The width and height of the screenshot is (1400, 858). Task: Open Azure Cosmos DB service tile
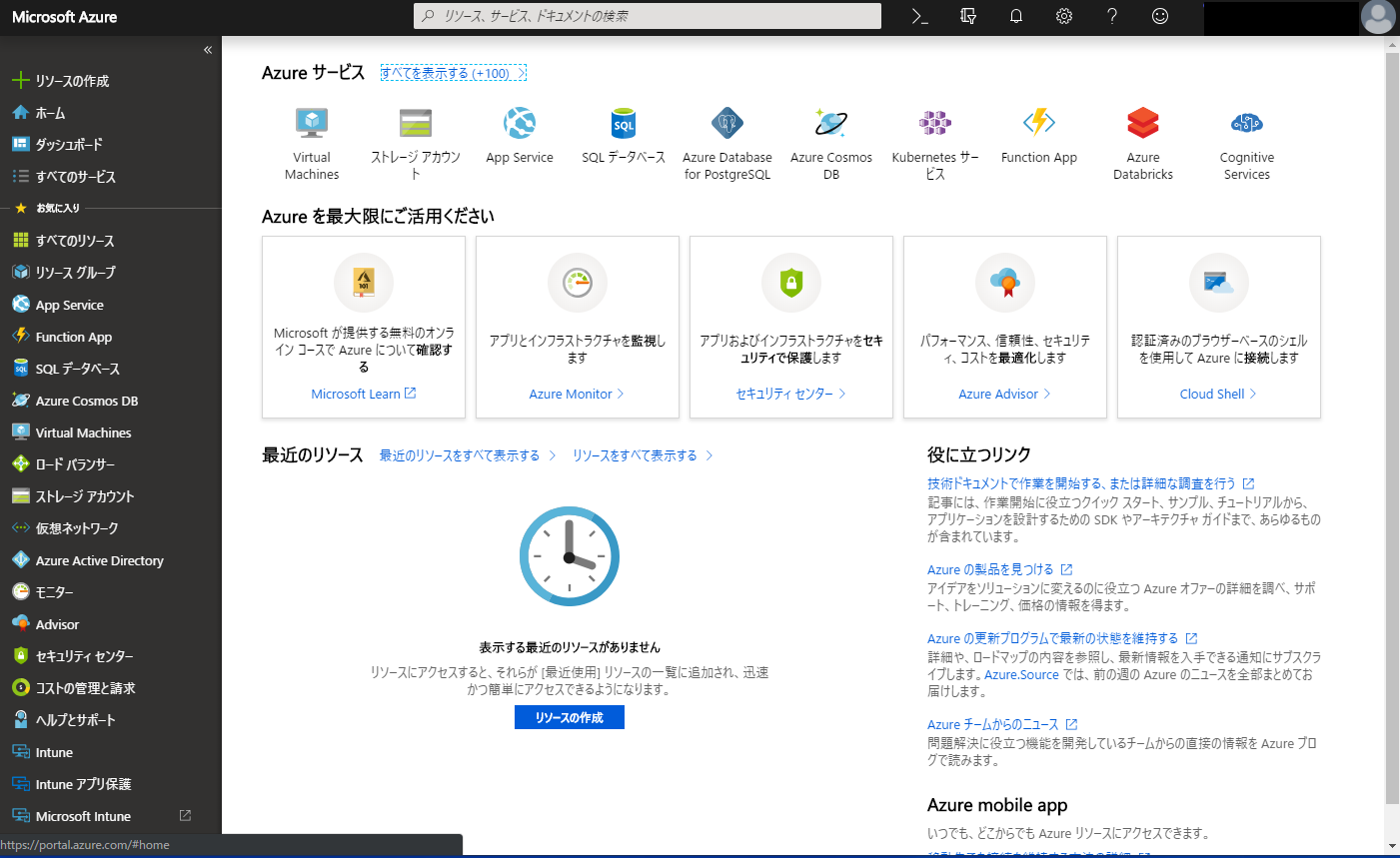831,144
